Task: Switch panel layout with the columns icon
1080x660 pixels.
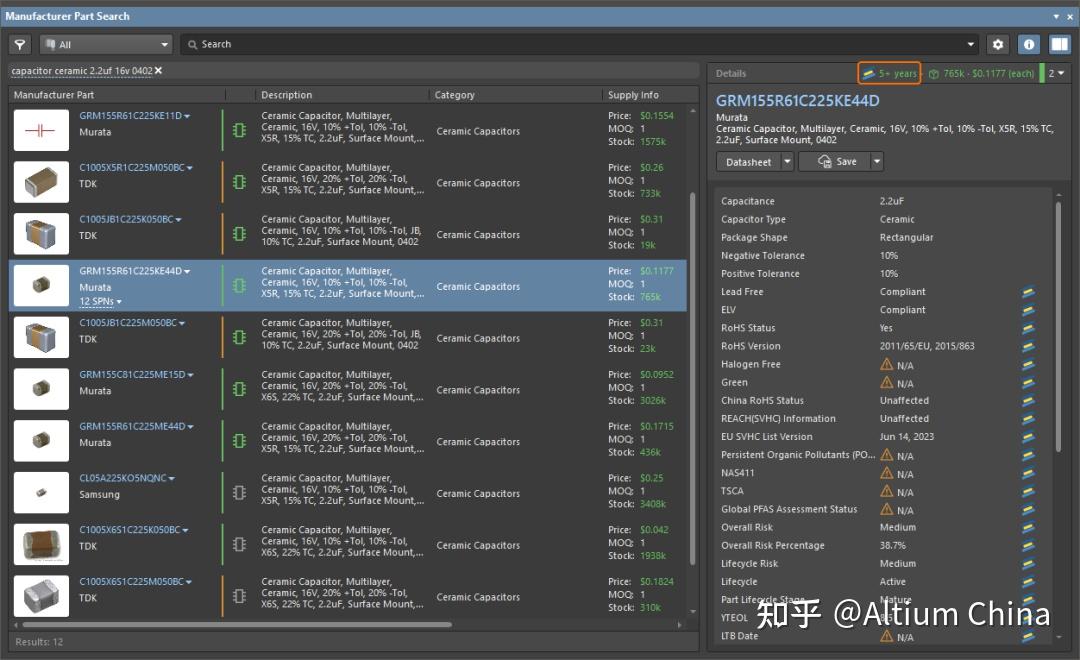Action: click(x=1062, y=44)
